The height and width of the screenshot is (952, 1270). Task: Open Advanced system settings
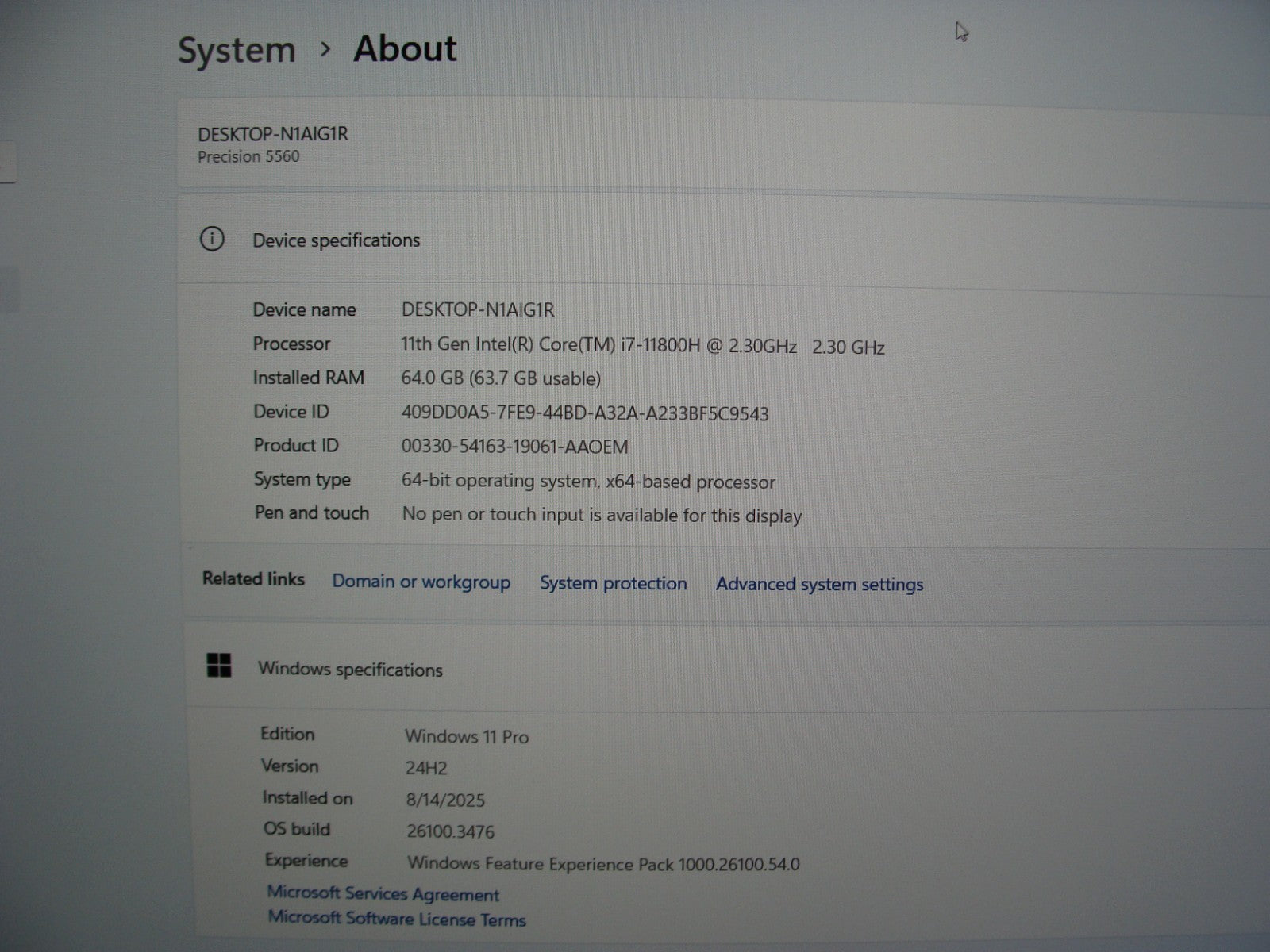(819, 585)
